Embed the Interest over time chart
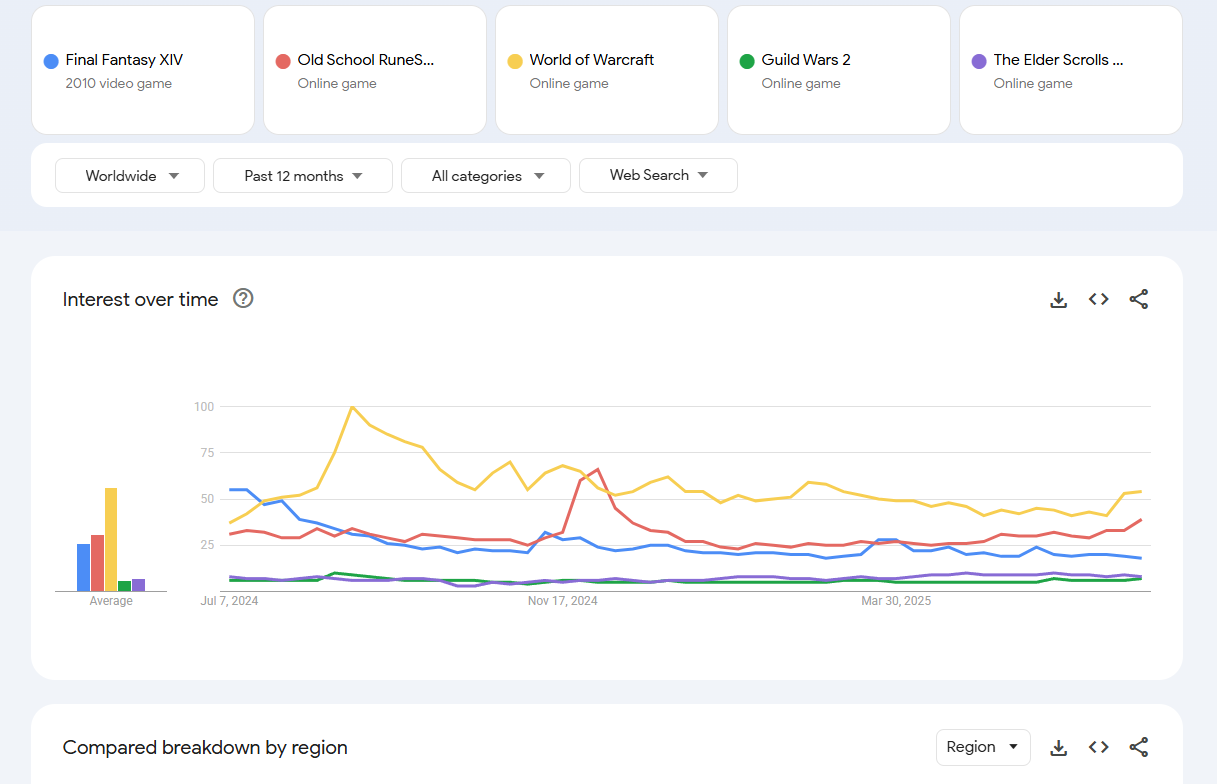The width and height of the screenshot is (1217, 784). pyautogui.click(x=1099, y=299)
